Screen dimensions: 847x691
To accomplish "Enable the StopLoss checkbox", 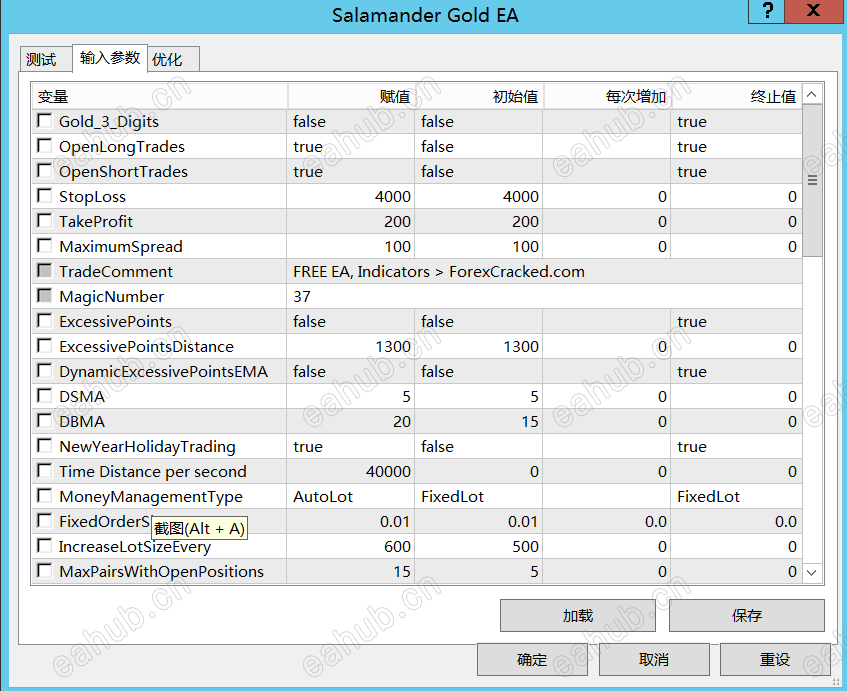I will (45, 196).
